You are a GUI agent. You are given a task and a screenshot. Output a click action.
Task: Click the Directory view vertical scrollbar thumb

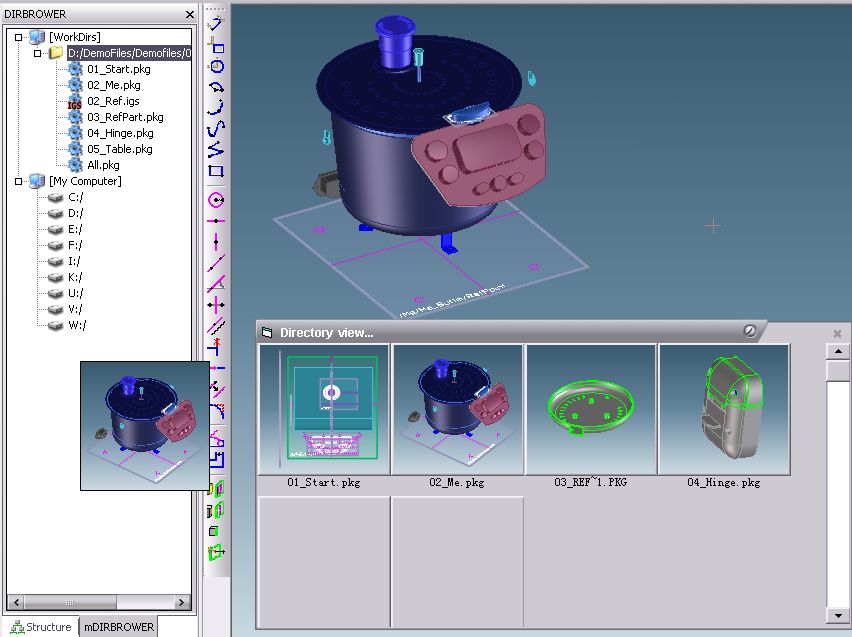pos(838,371)
